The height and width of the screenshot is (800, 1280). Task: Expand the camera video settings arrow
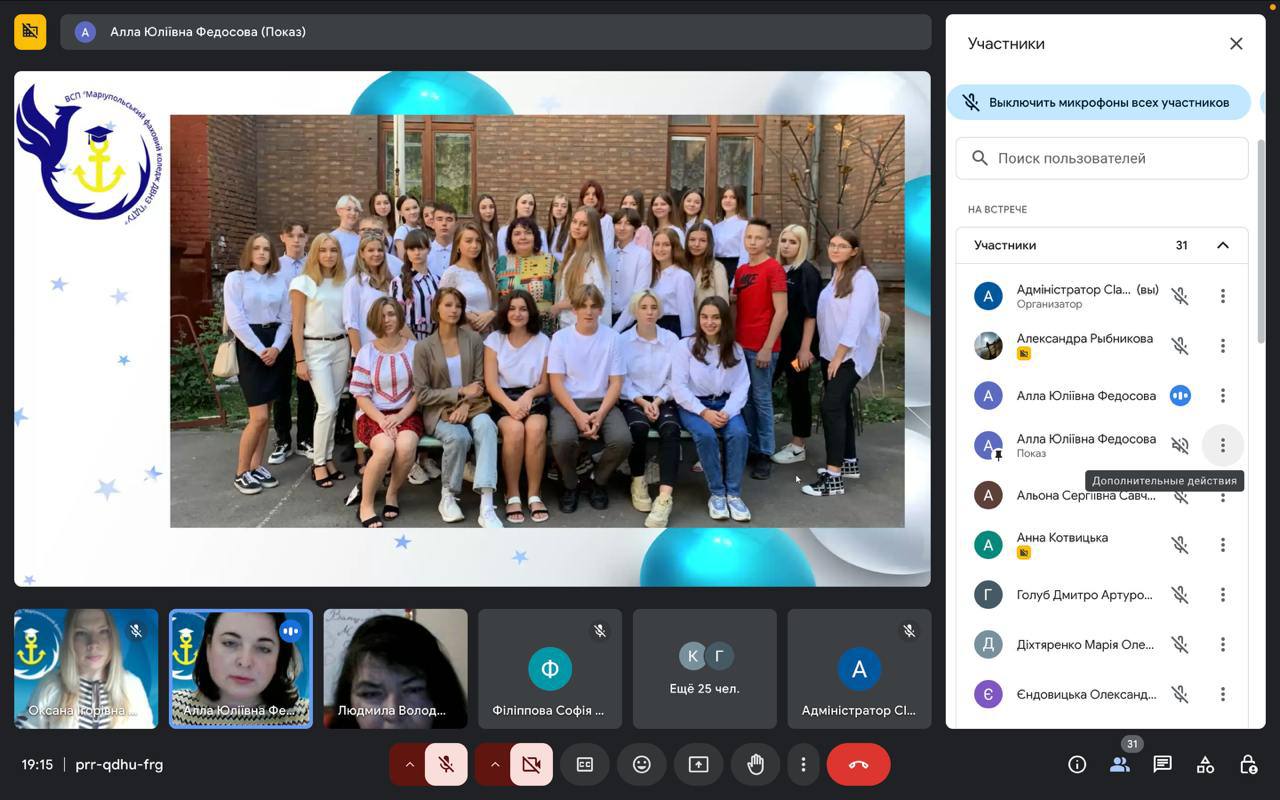[494, 764]
